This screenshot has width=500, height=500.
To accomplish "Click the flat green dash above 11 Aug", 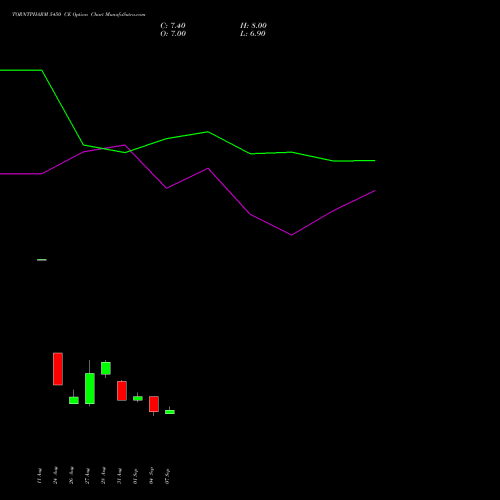I will pyautogui.click(x=42, y=260).
